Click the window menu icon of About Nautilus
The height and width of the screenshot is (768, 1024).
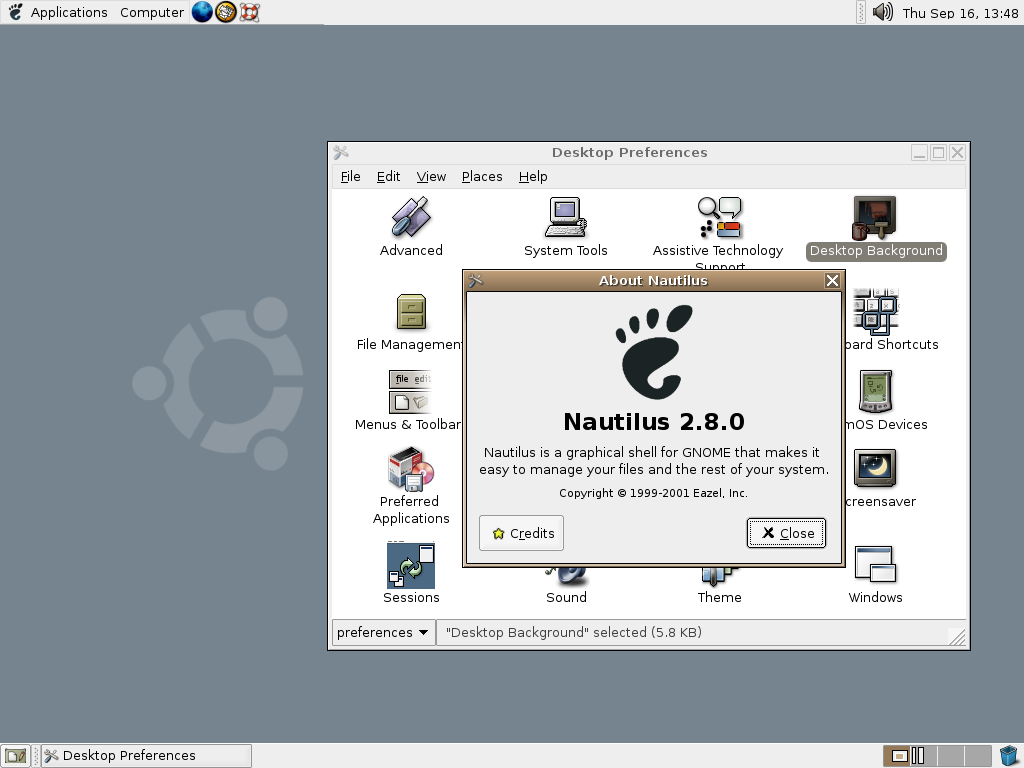(475, 280)
